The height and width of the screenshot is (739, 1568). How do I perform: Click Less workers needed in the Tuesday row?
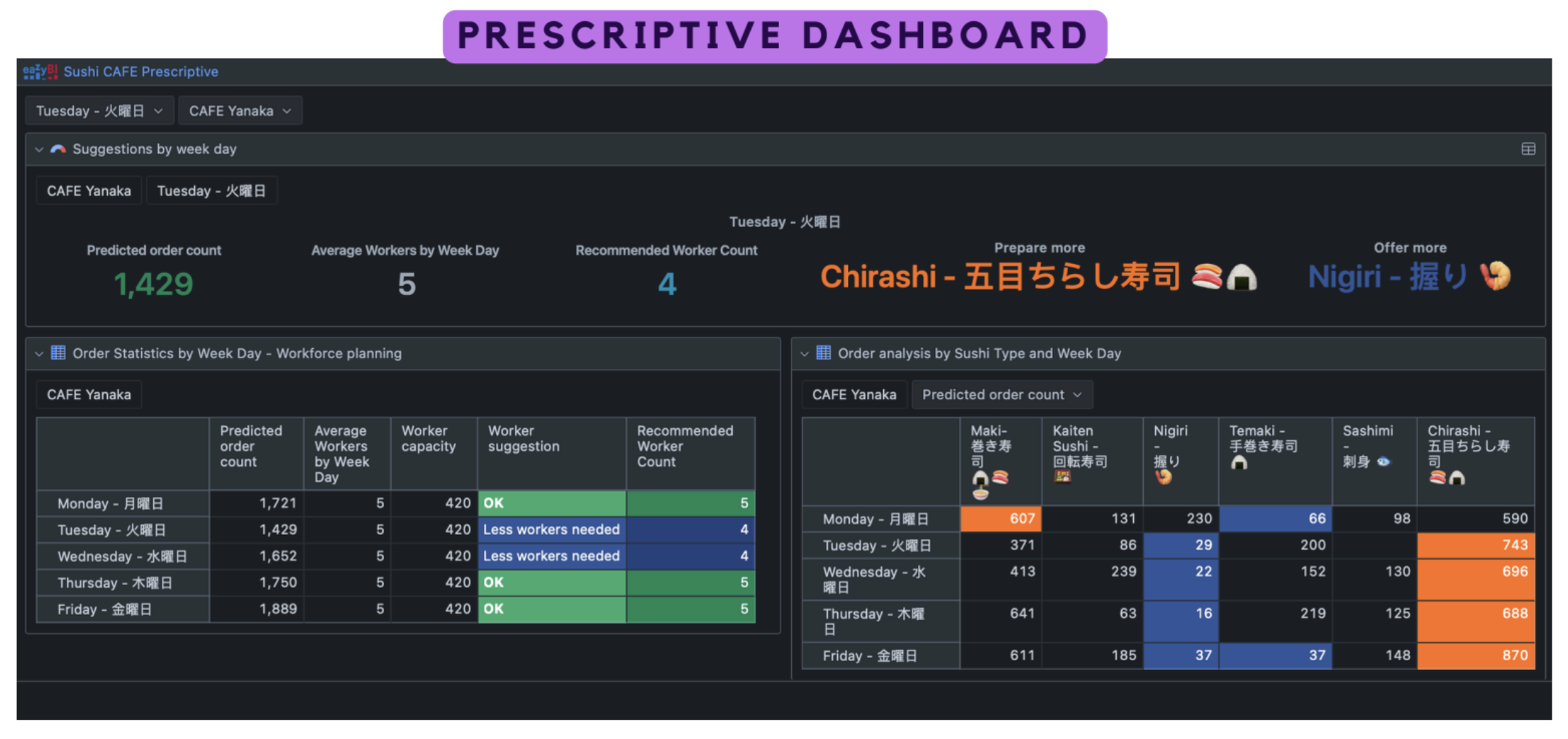point(552,530)
